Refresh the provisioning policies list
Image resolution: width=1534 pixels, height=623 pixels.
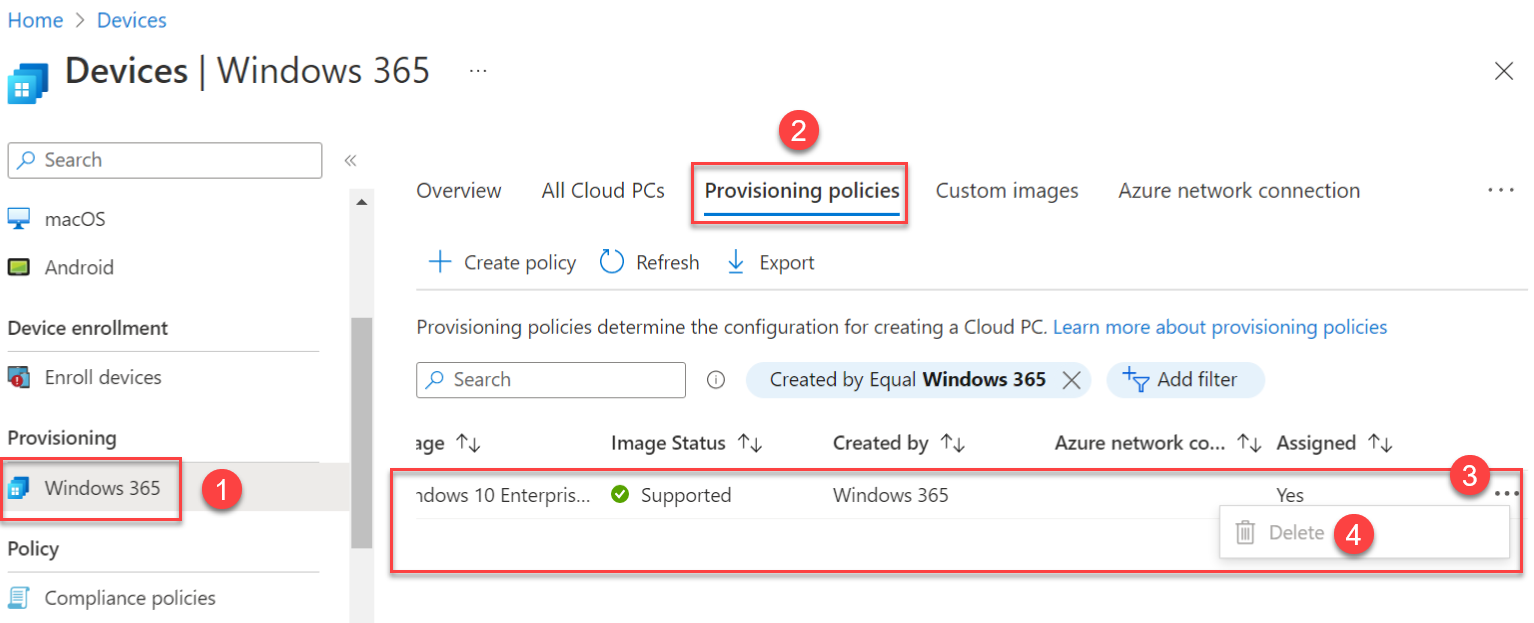649,262
